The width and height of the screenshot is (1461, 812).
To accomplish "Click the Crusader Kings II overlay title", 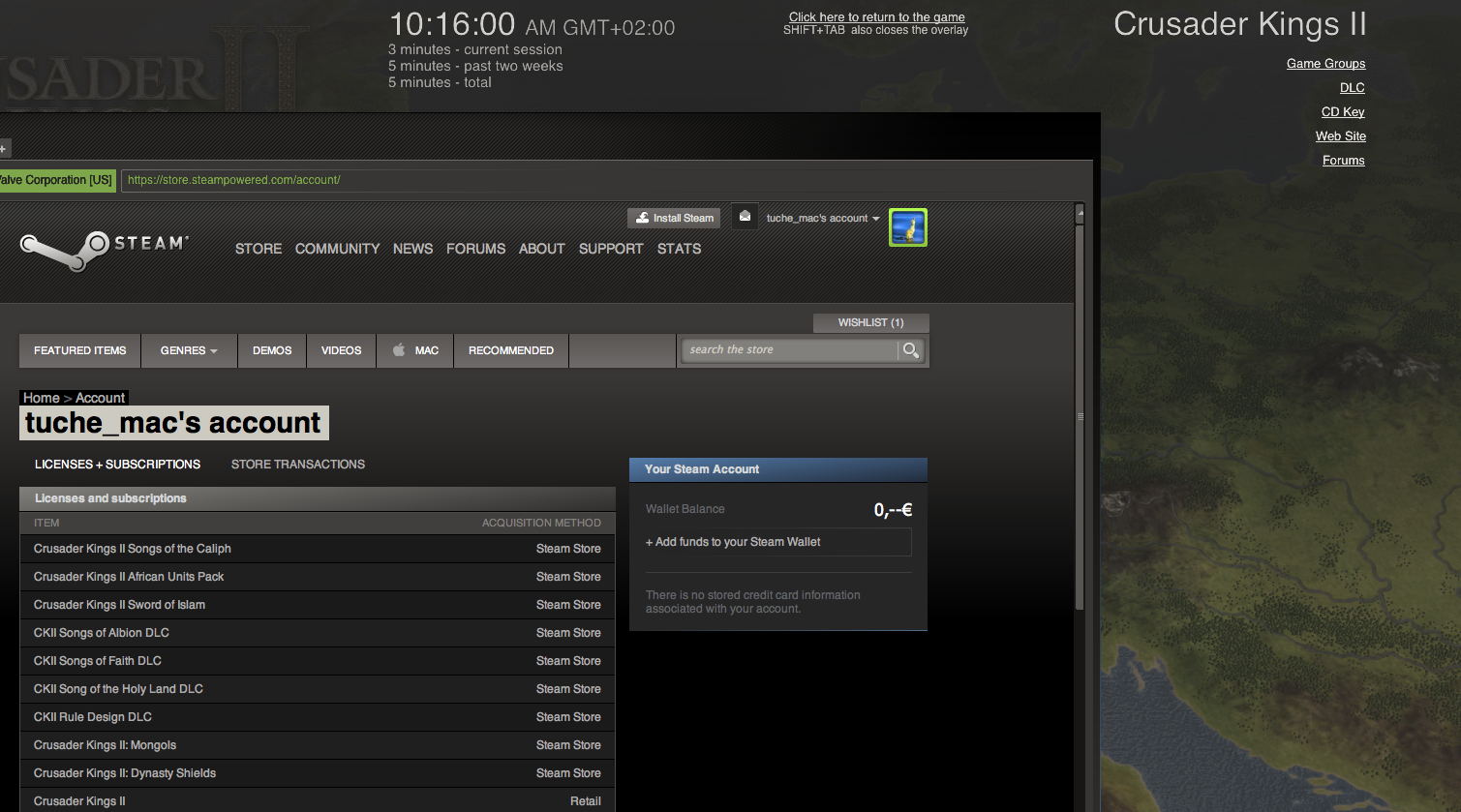I will (x=1239, y=24).
